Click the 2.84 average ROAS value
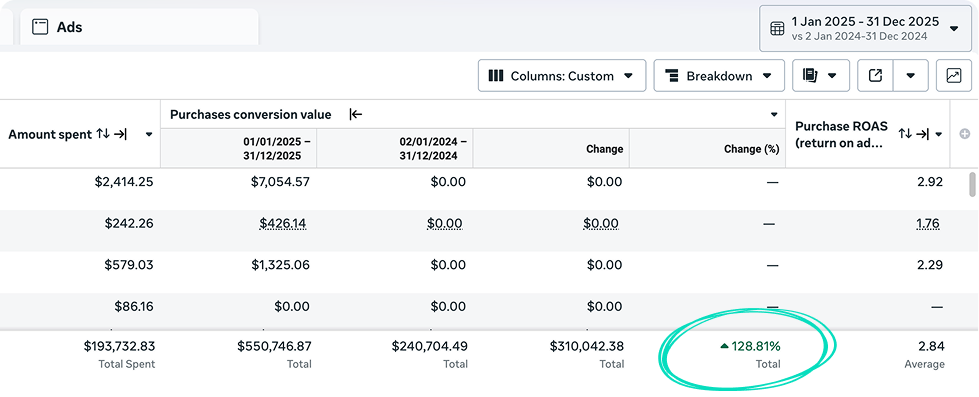This screenshot has width=979, height=397. click(932, 346)
